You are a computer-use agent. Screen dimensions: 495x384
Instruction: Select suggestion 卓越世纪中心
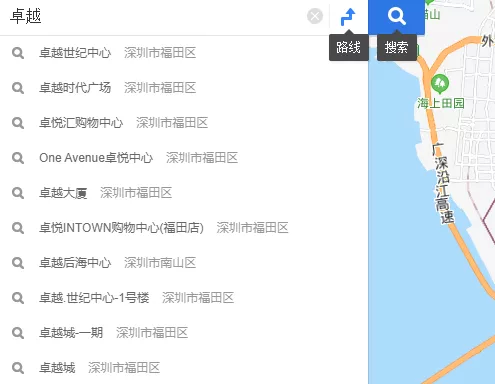184,53
